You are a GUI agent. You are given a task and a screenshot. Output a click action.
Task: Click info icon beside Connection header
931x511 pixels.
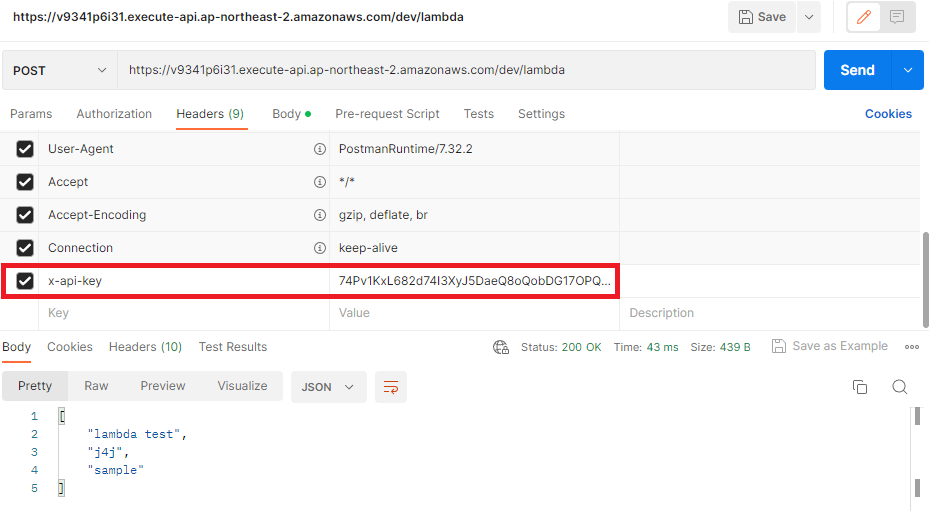pyautogui.click(x=319, y=248)
